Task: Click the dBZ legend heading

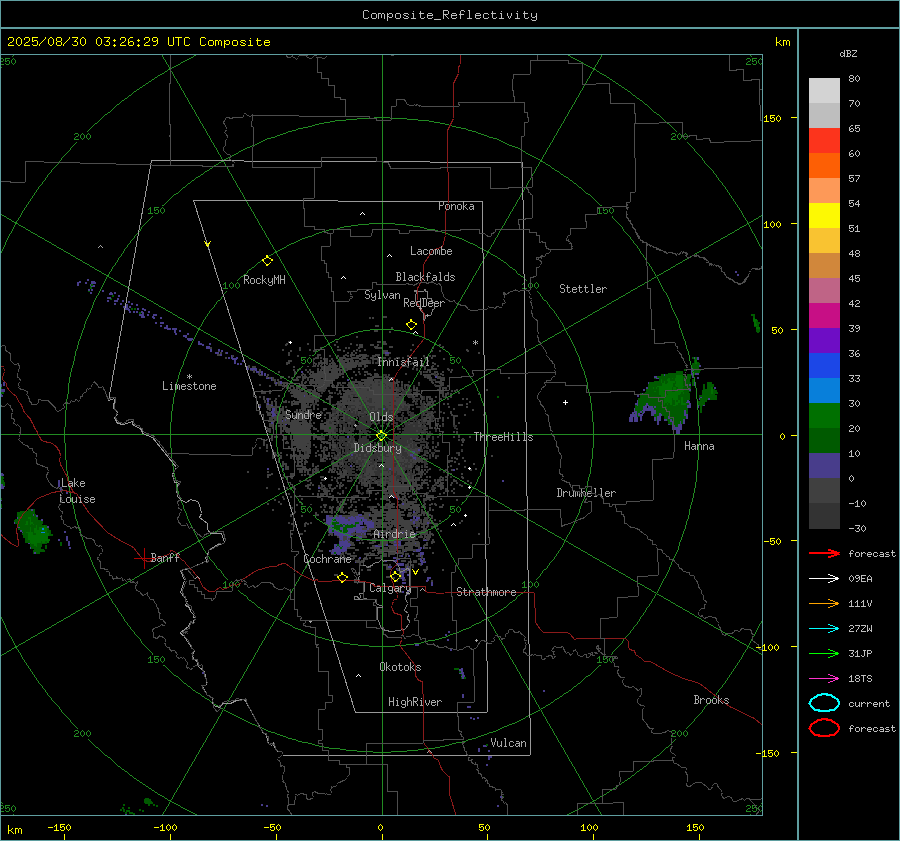Action: (848, 53)
